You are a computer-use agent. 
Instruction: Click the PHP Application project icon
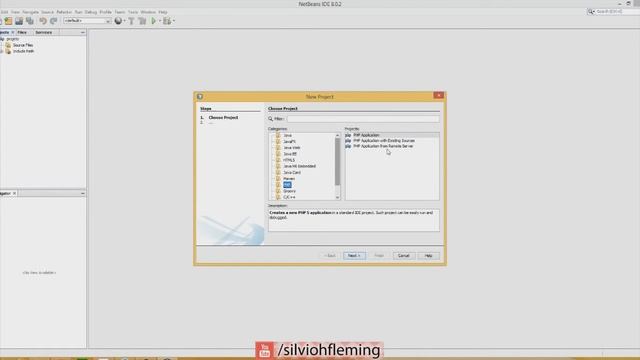pyautogui.click(x=348, y=135)
